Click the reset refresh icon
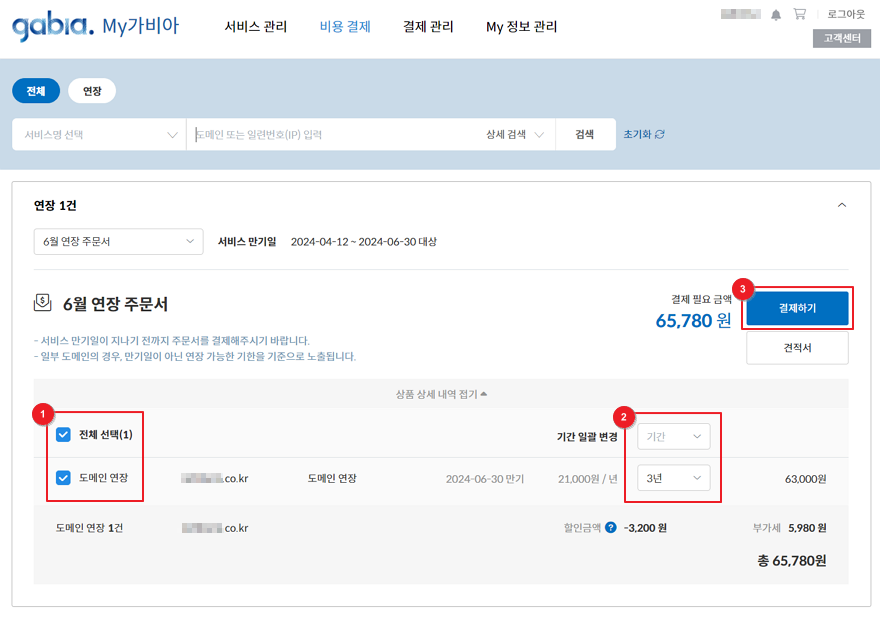 point(659,134)
